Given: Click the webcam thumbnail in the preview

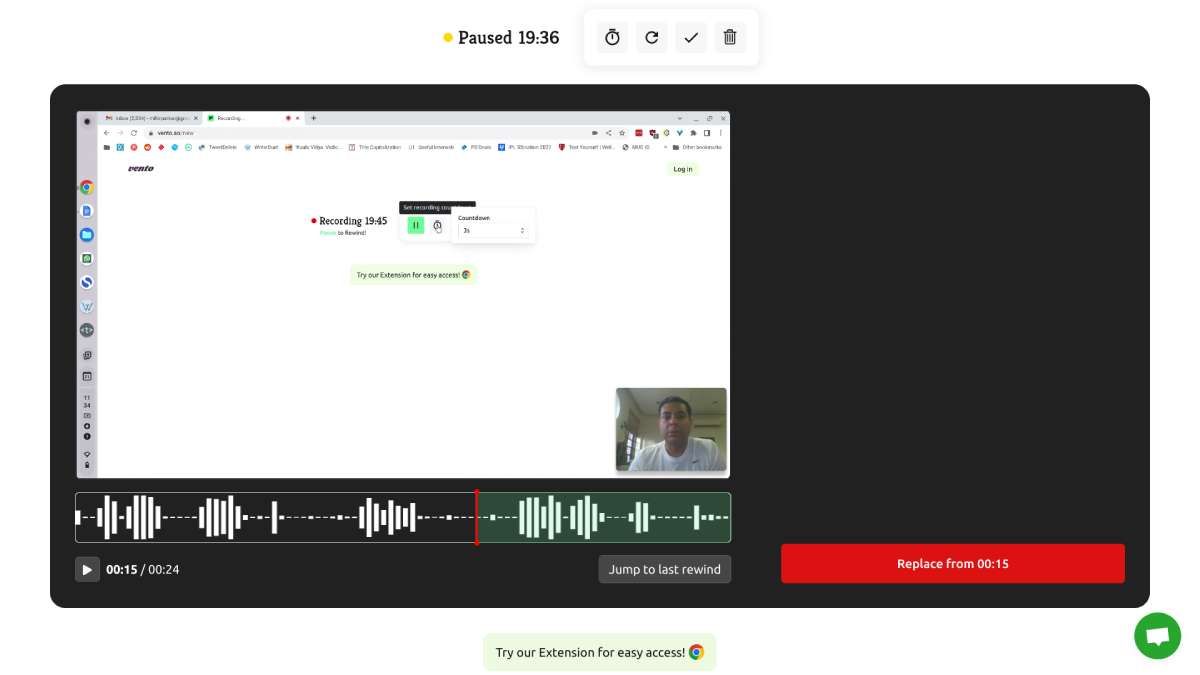Looking at the screenshot, I should coord(671,429).
